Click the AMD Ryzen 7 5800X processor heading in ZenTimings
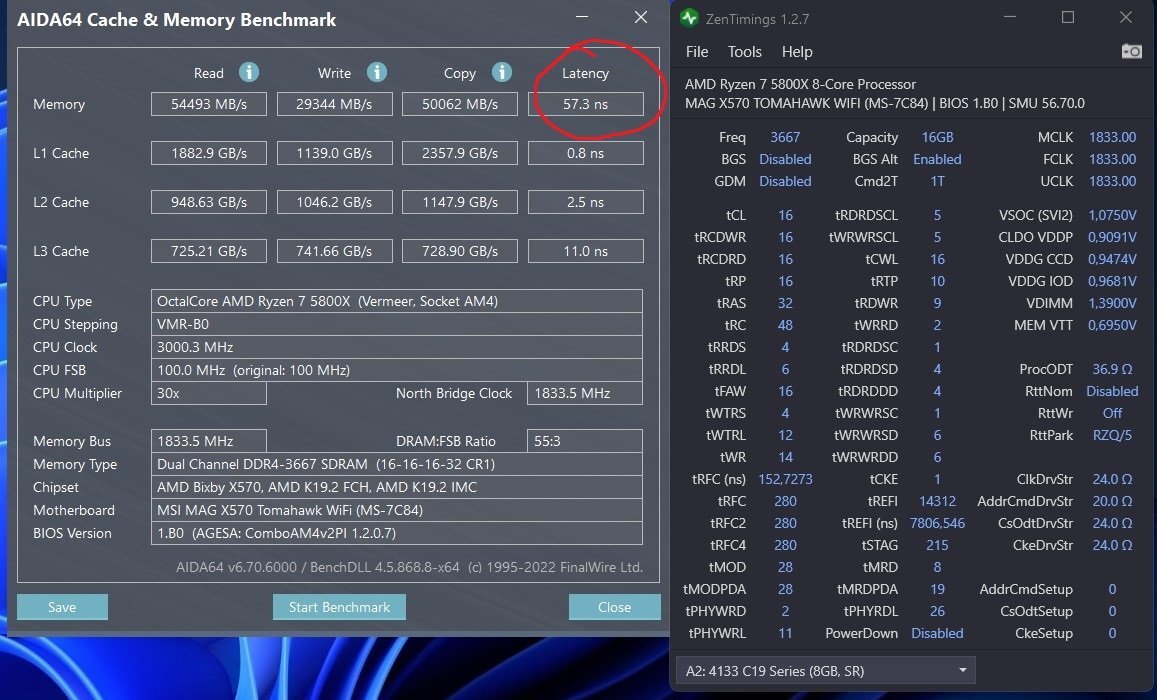 tap(800, 84)
